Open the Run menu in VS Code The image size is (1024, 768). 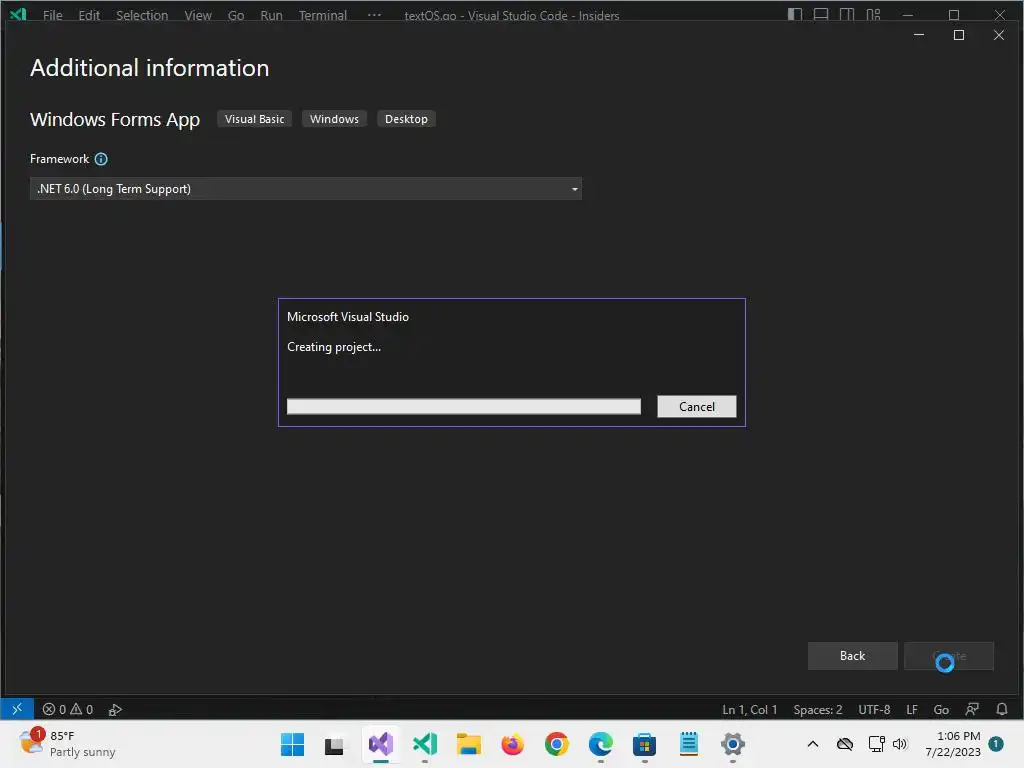(x=271, y=15)
